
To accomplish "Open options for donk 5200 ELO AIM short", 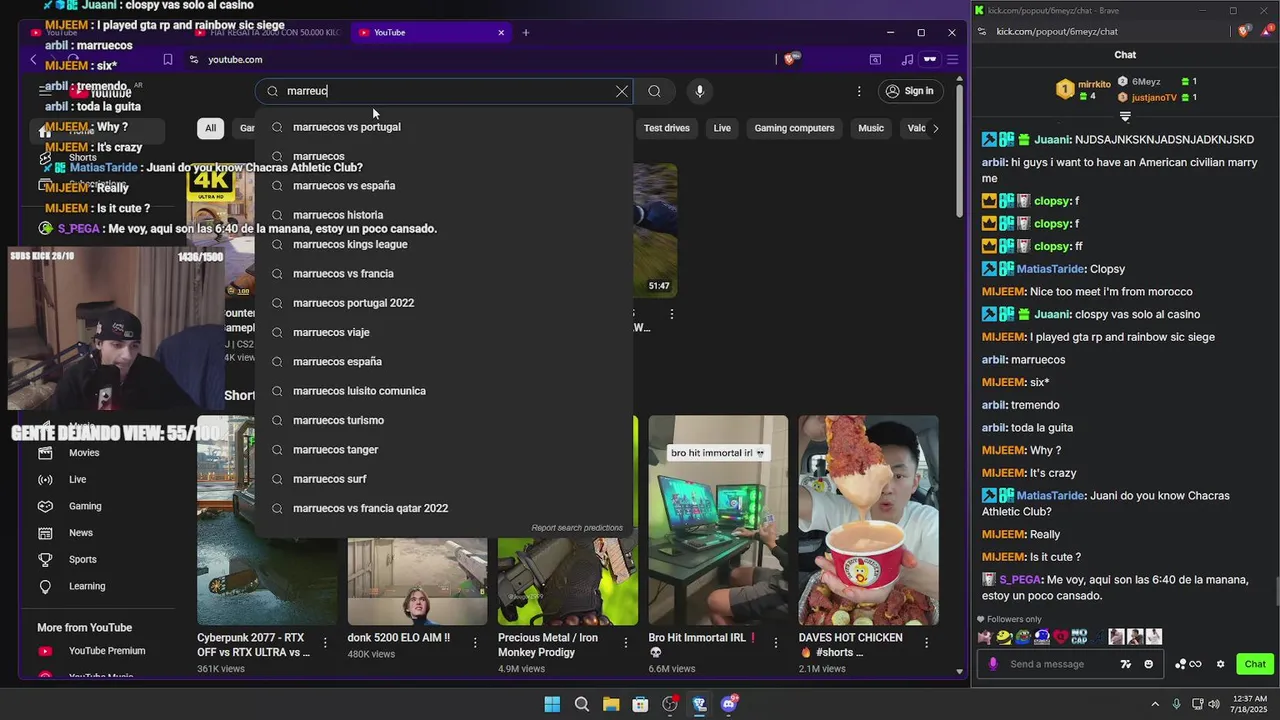I will pos(475,642).
